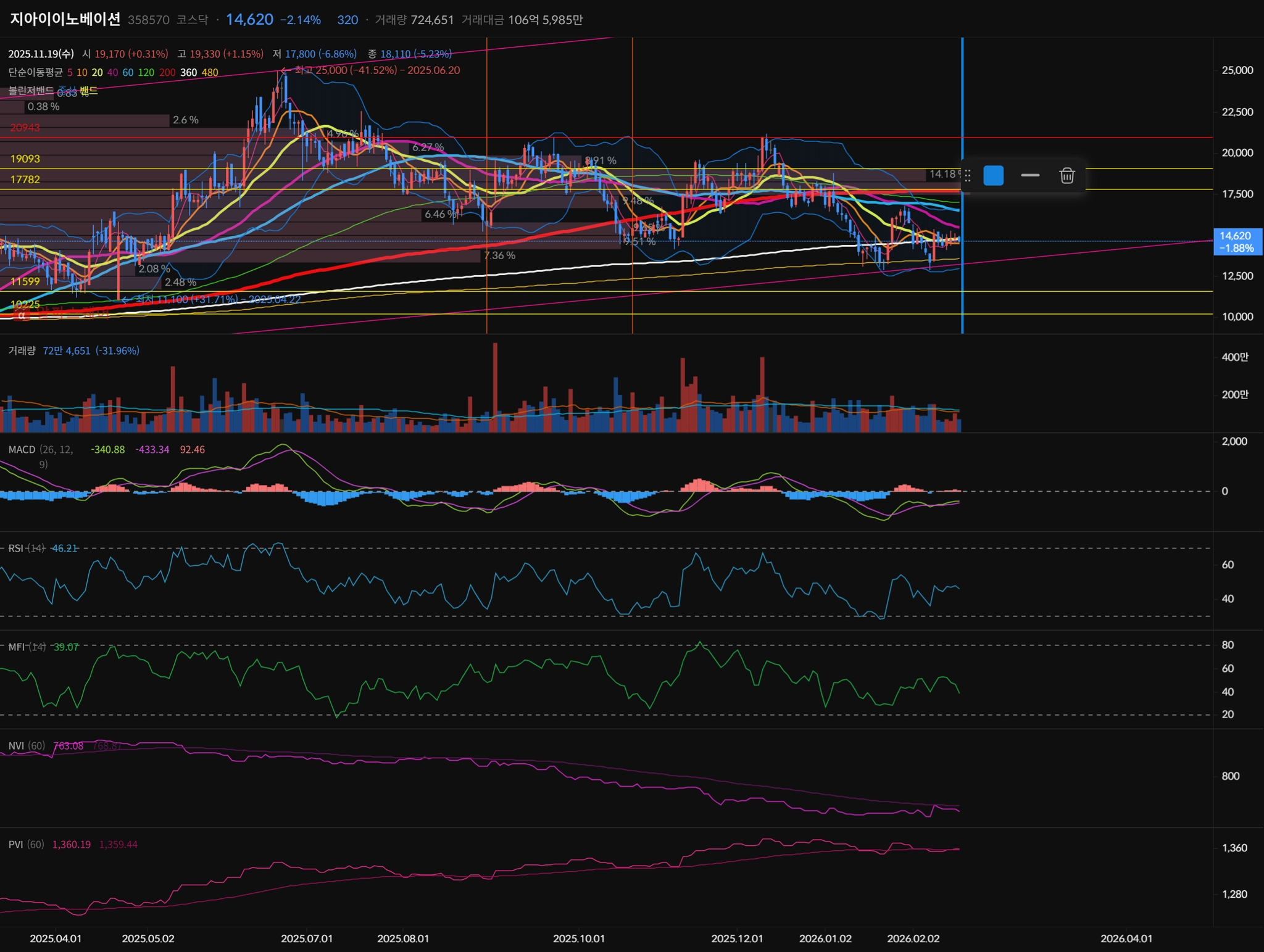Click the 거래량 volume panel label

tap(22, 350)
